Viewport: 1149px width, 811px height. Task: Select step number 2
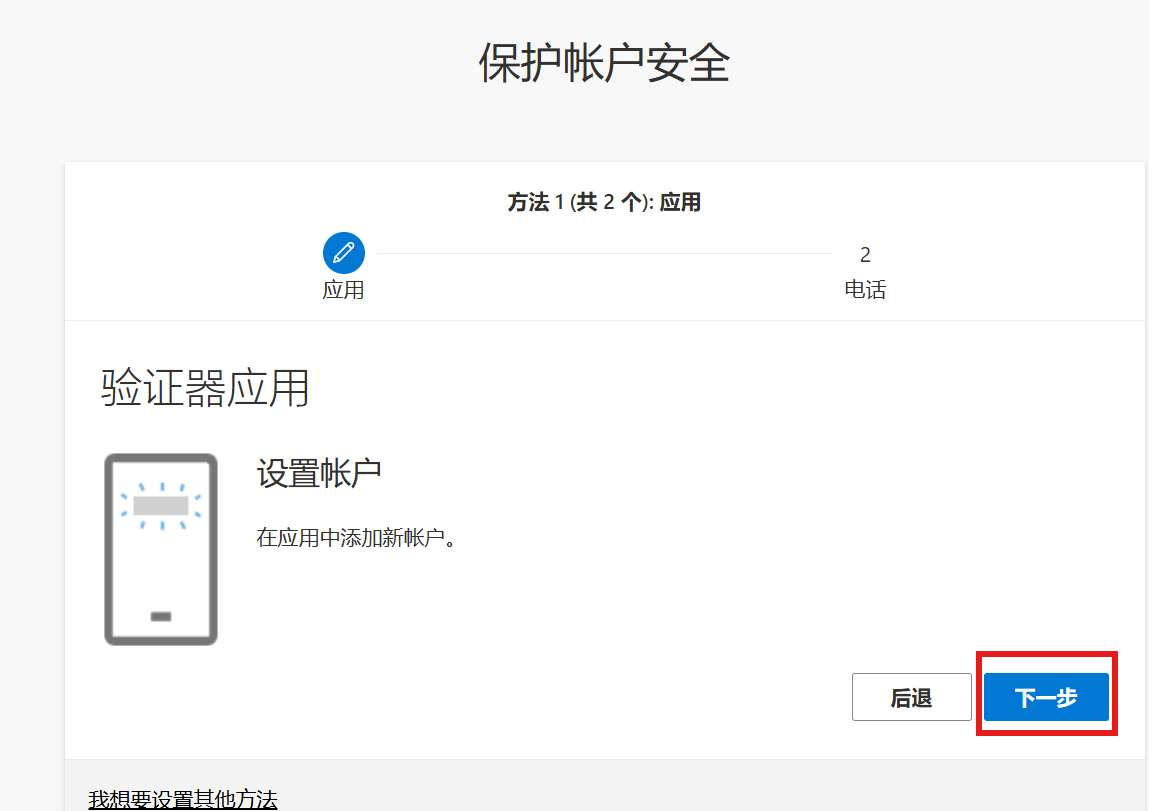[x=865, y=254]
